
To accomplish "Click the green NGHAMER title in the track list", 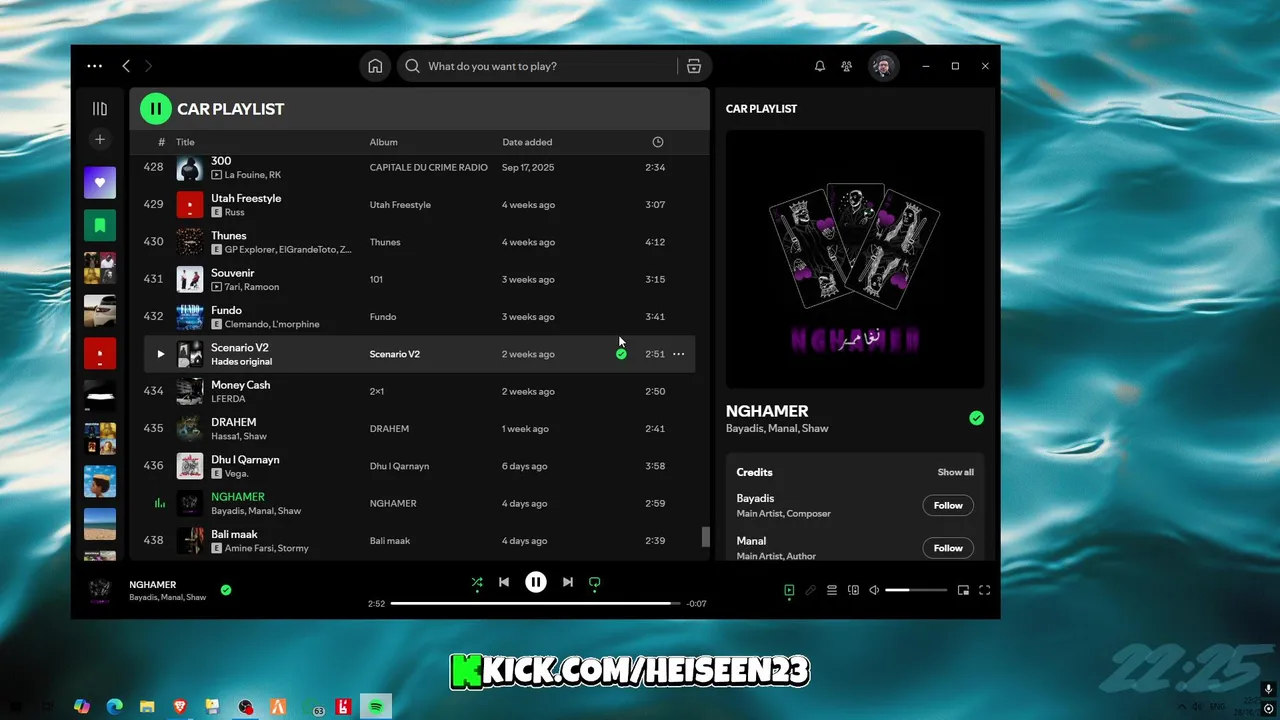I will [x=238, y=497].
